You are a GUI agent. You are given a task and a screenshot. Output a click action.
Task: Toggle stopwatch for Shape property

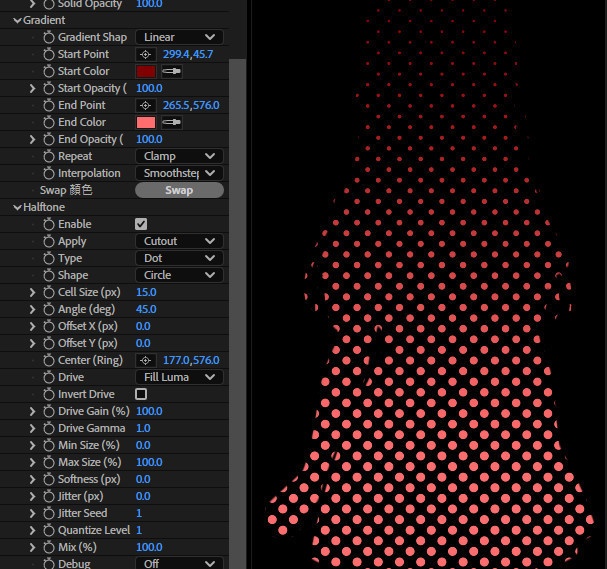pyautogui.click(x=49, y=276)
